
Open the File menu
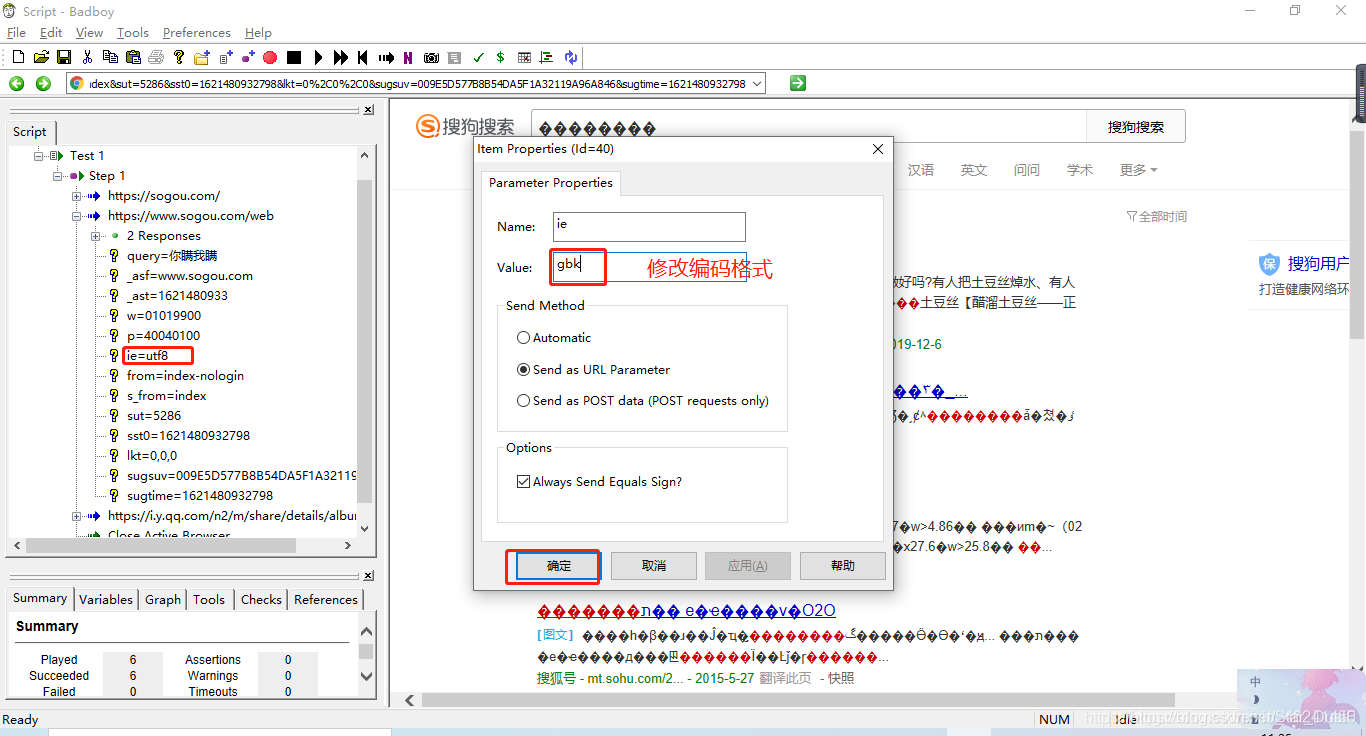(x=16, y=33)
